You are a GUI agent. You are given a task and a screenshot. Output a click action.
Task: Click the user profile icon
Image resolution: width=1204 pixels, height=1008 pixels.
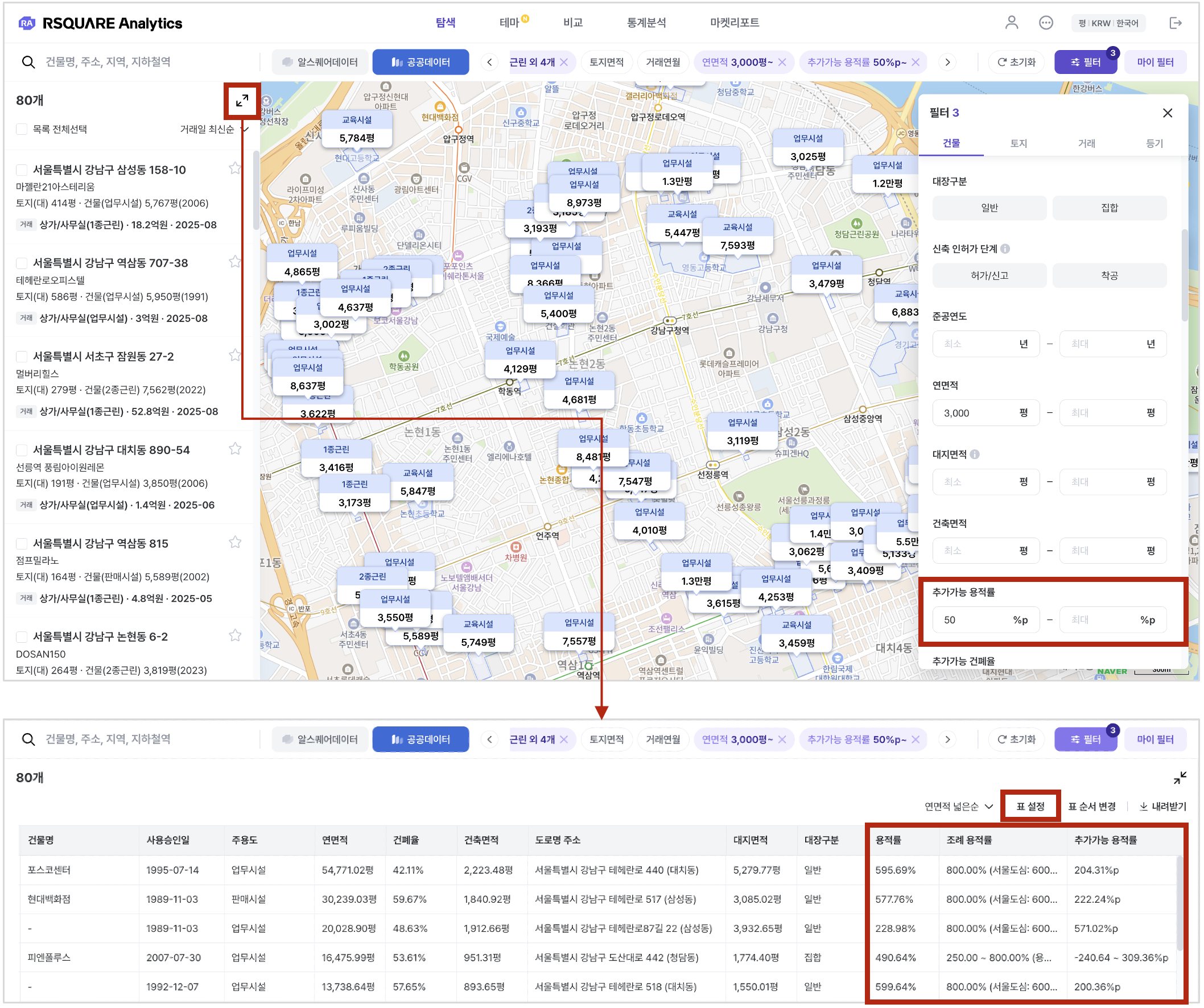click(1013, 22)
